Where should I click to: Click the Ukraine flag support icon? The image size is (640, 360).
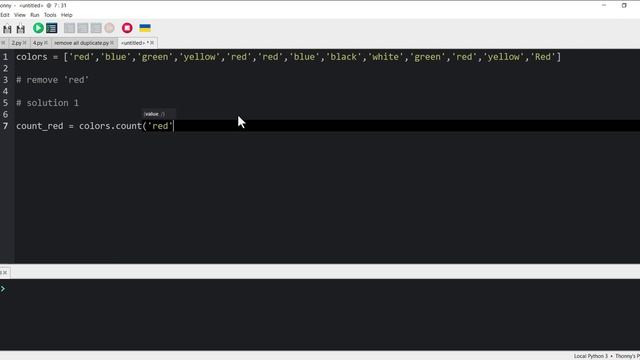pyautogui.click(x=145, y=28)
